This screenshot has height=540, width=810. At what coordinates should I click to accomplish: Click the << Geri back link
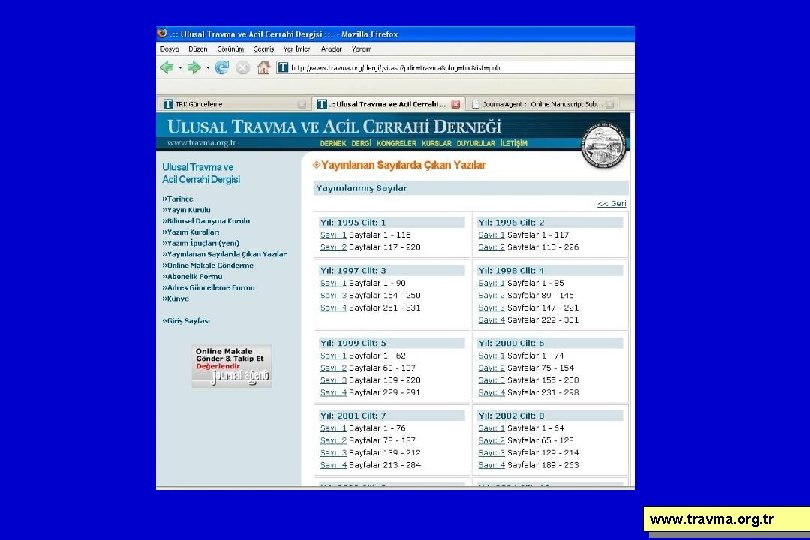(612, 204)
